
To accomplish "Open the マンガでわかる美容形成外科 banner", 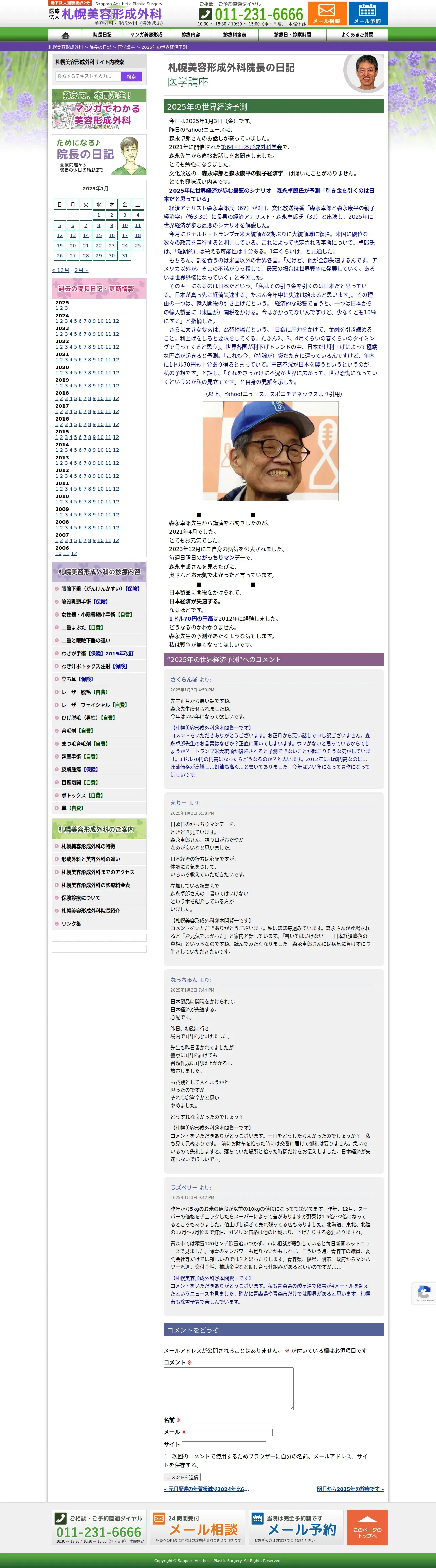I will 99,110.
